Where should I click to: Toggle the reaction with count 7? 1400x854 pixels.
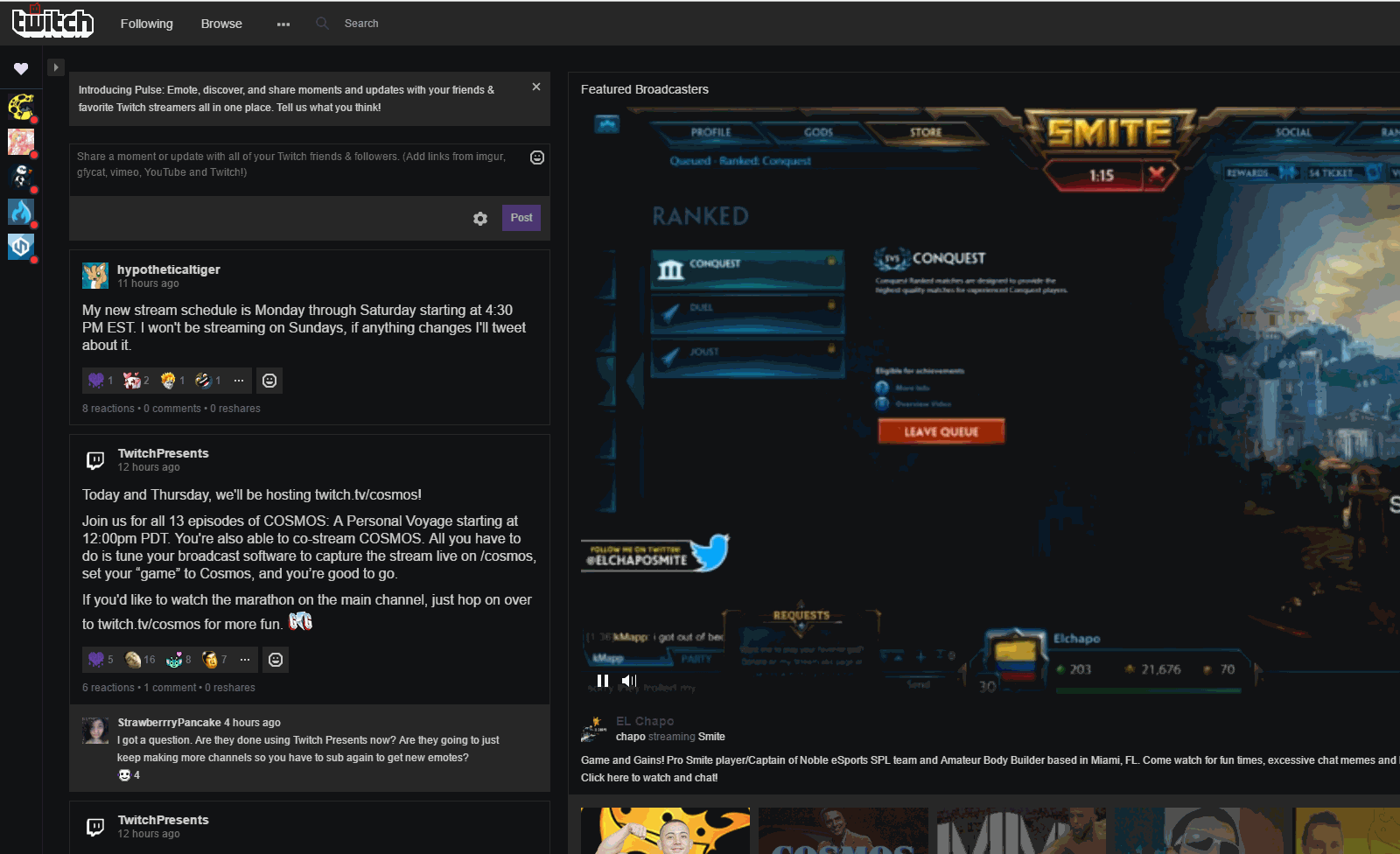pos(215,660)
